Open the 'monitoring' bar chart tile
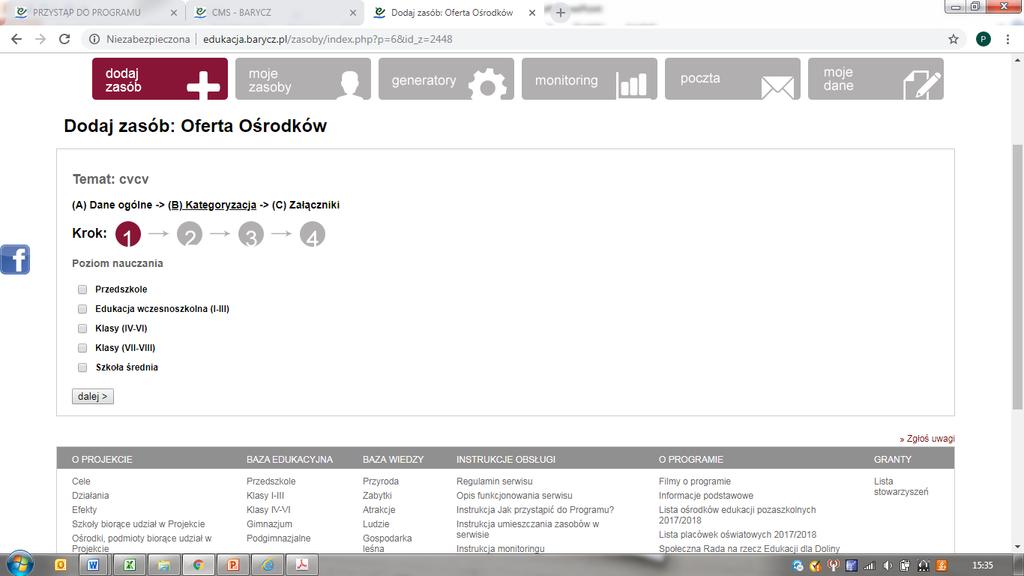The image size is (1024, 576). coord(589,79)
